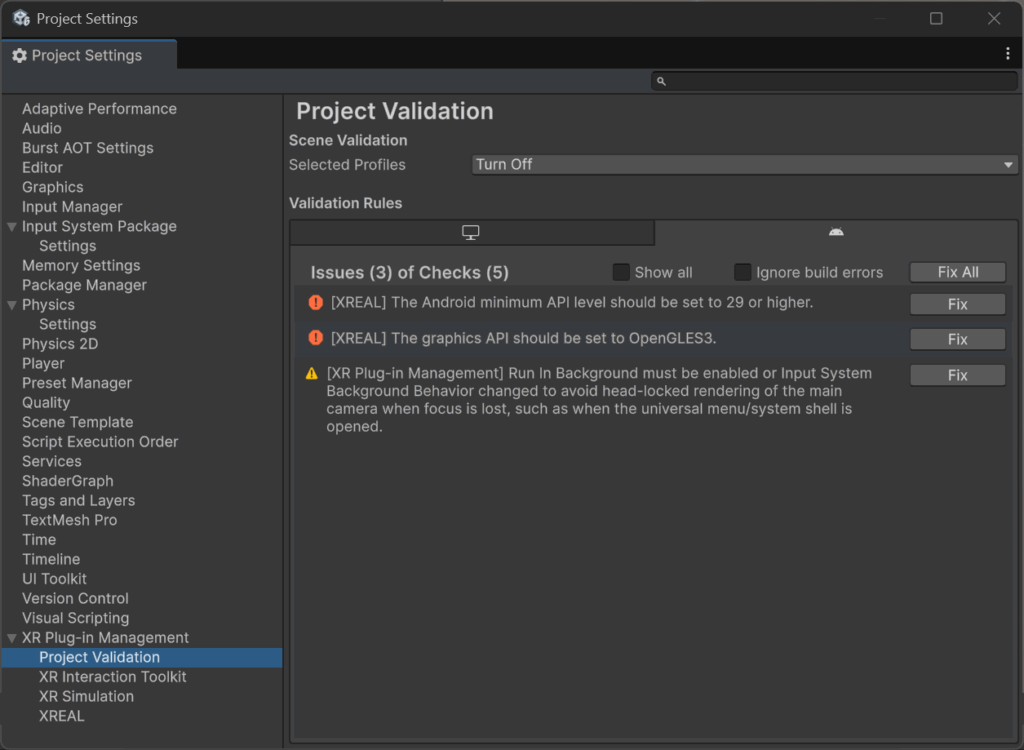Open the XREAL settings page

tap(61, 717)
